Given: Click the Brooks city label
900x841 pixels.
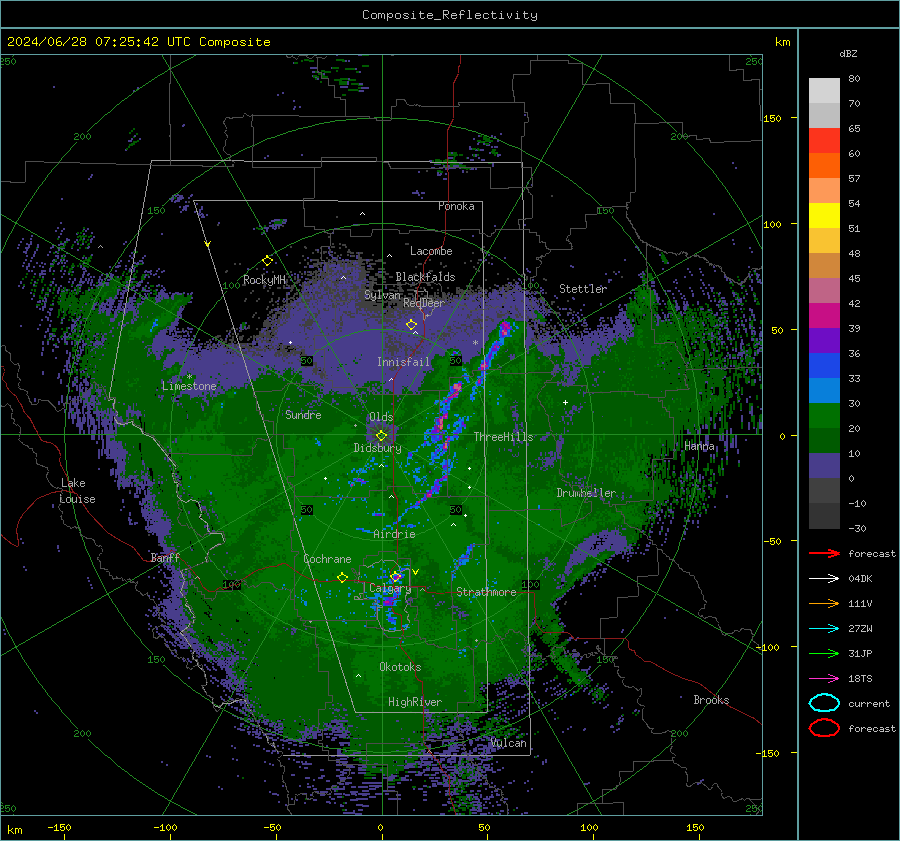Looking at the screenshot, I should click(x=711, y=700).
